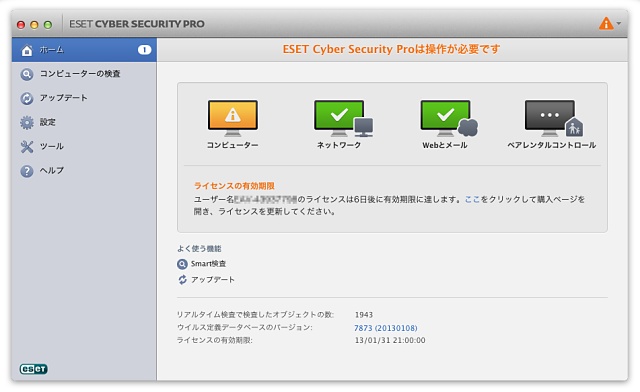Click the green zoom window button
The image size is (640, 392).
coord(48,25)
